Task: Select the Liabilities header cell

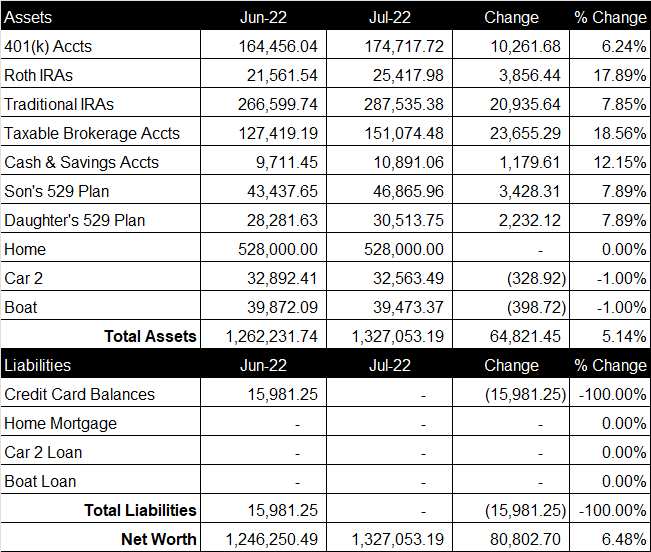Action: (100, 364)
